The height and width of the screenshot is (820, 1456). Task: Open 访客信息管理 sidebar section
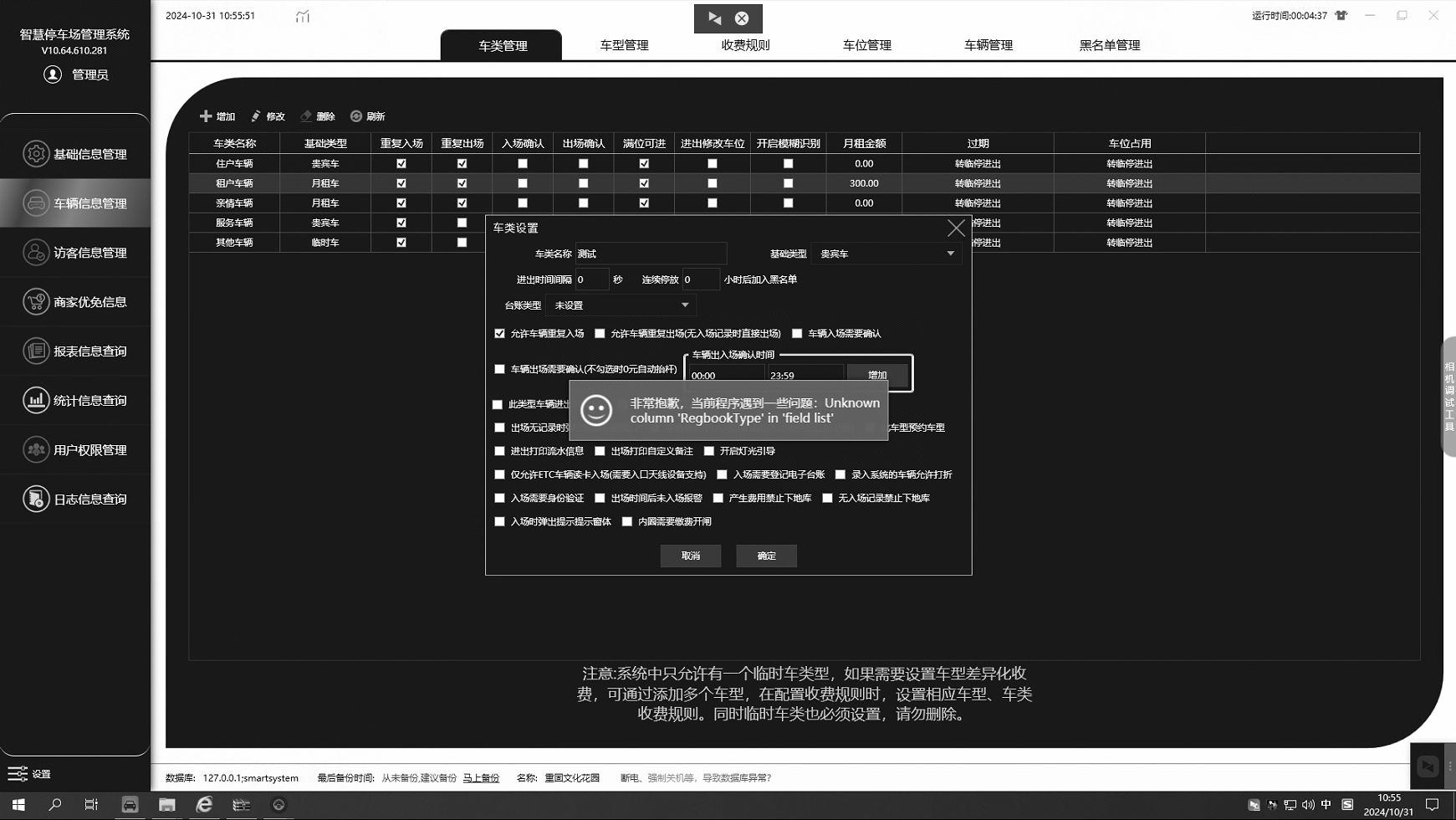pyautogui.click(x=75, y=253)
